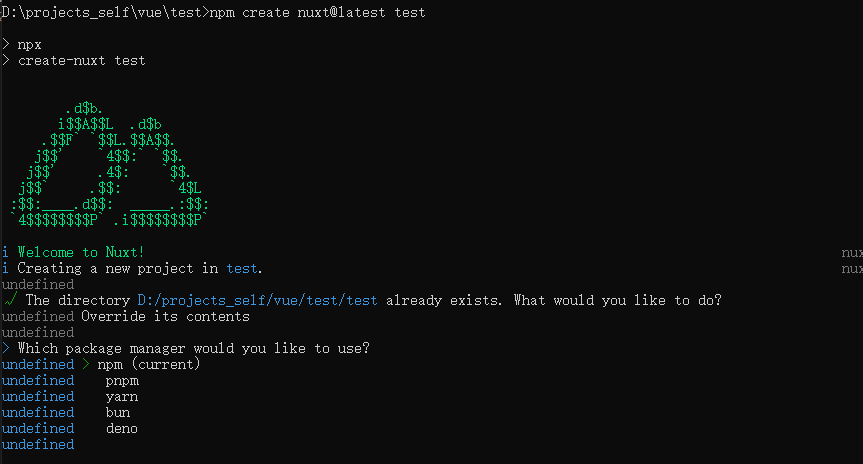This screenshot has height=464, width=863.
Task: Click the green Nuxt ASCII art logo
Action: click(x=107, y=163)
